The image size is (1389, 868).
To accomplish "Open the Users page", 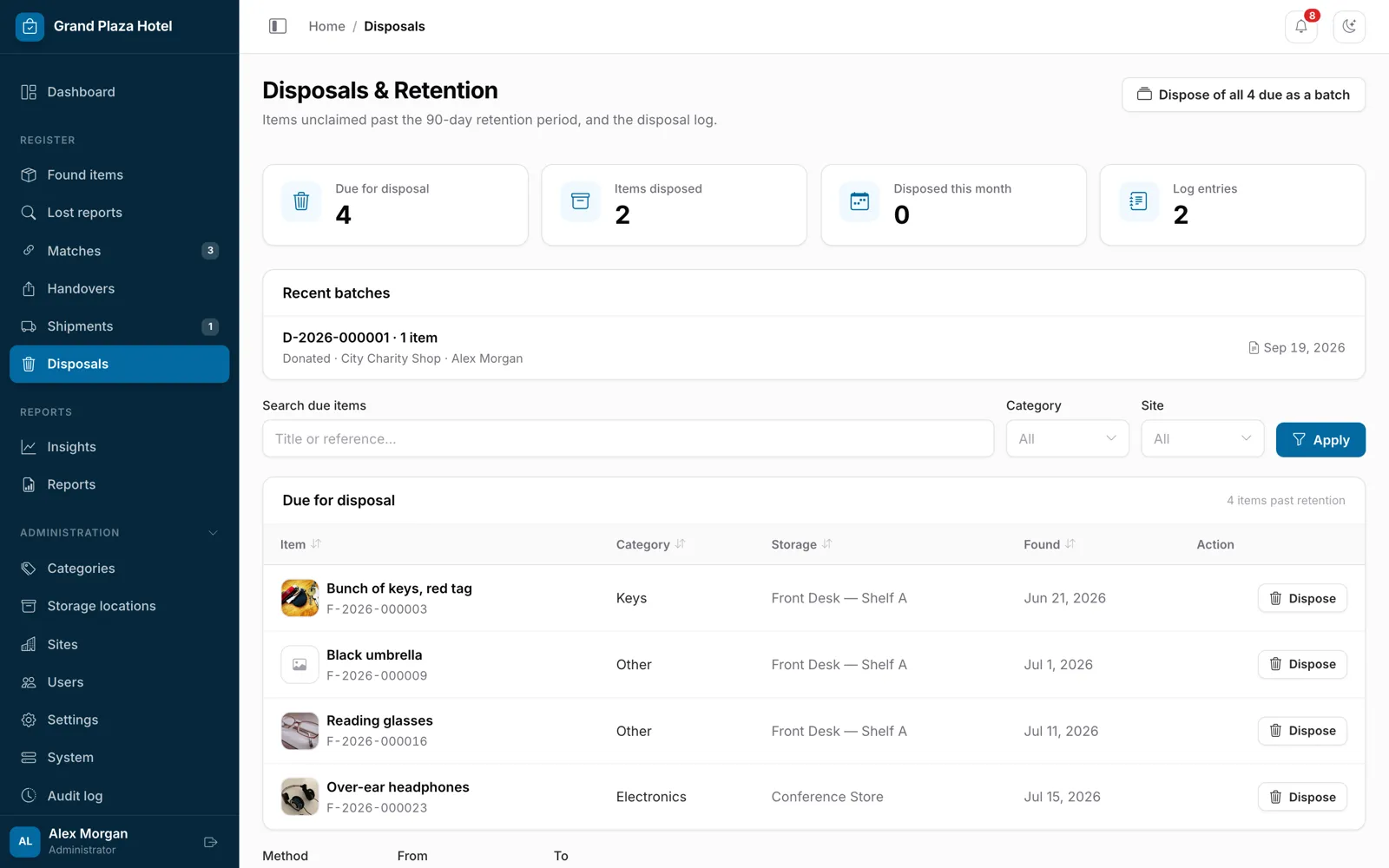I will pyautogui.click(x=120, y=682).
